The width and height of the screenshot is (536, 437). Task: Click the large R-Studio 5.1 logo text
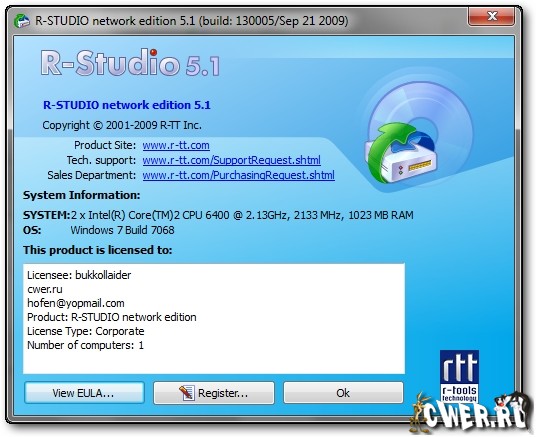click(x=130, y=63)
